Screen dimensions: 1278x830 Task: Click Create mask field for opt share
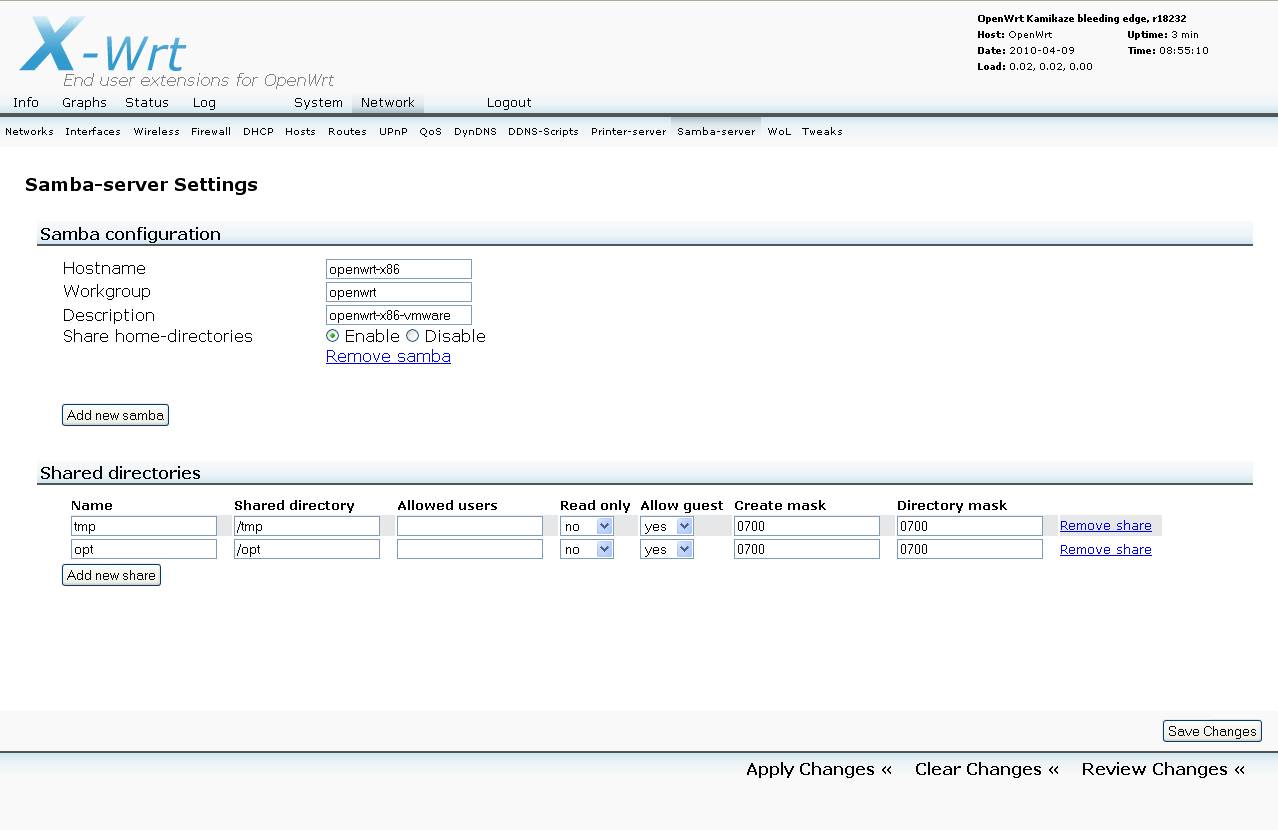tap(807, 549)
